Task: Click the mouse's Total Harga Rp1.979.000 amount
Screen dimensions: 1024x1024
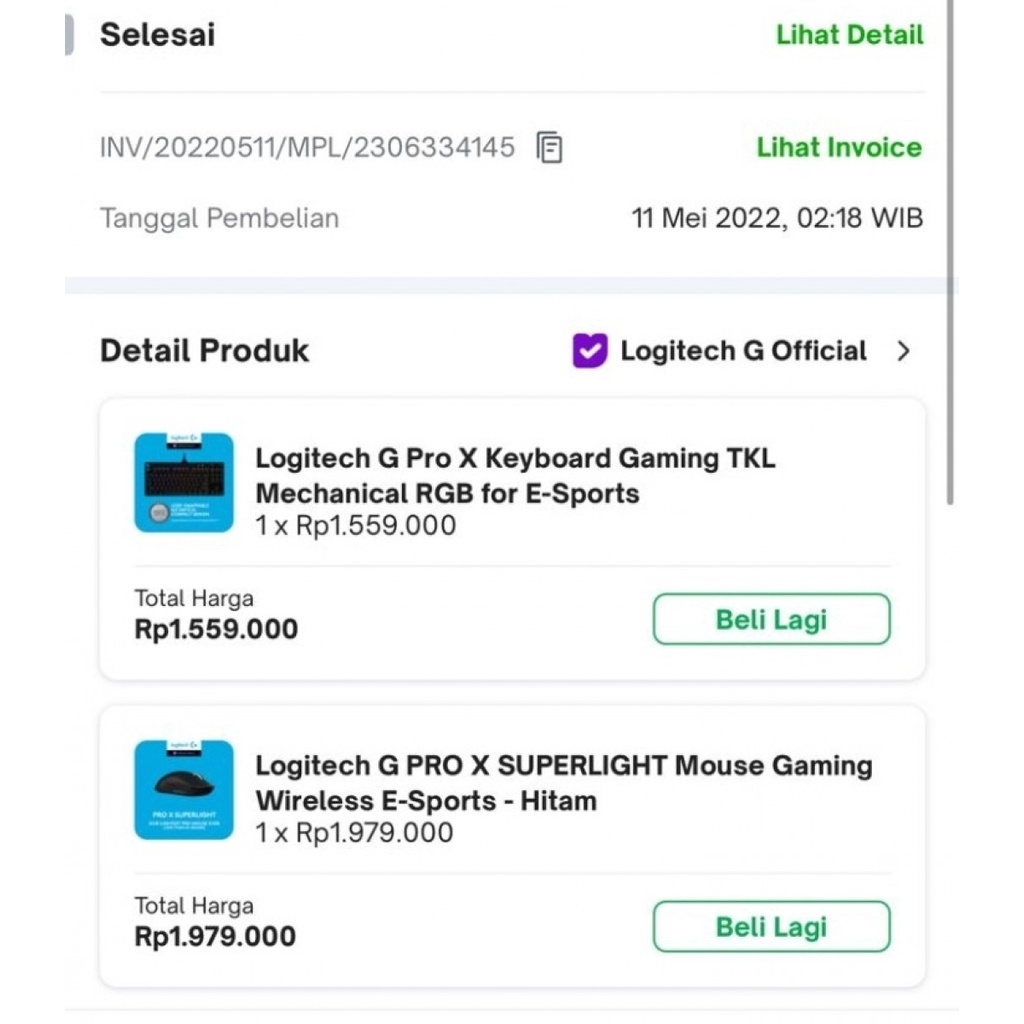Action: click(x=215, y=936)
